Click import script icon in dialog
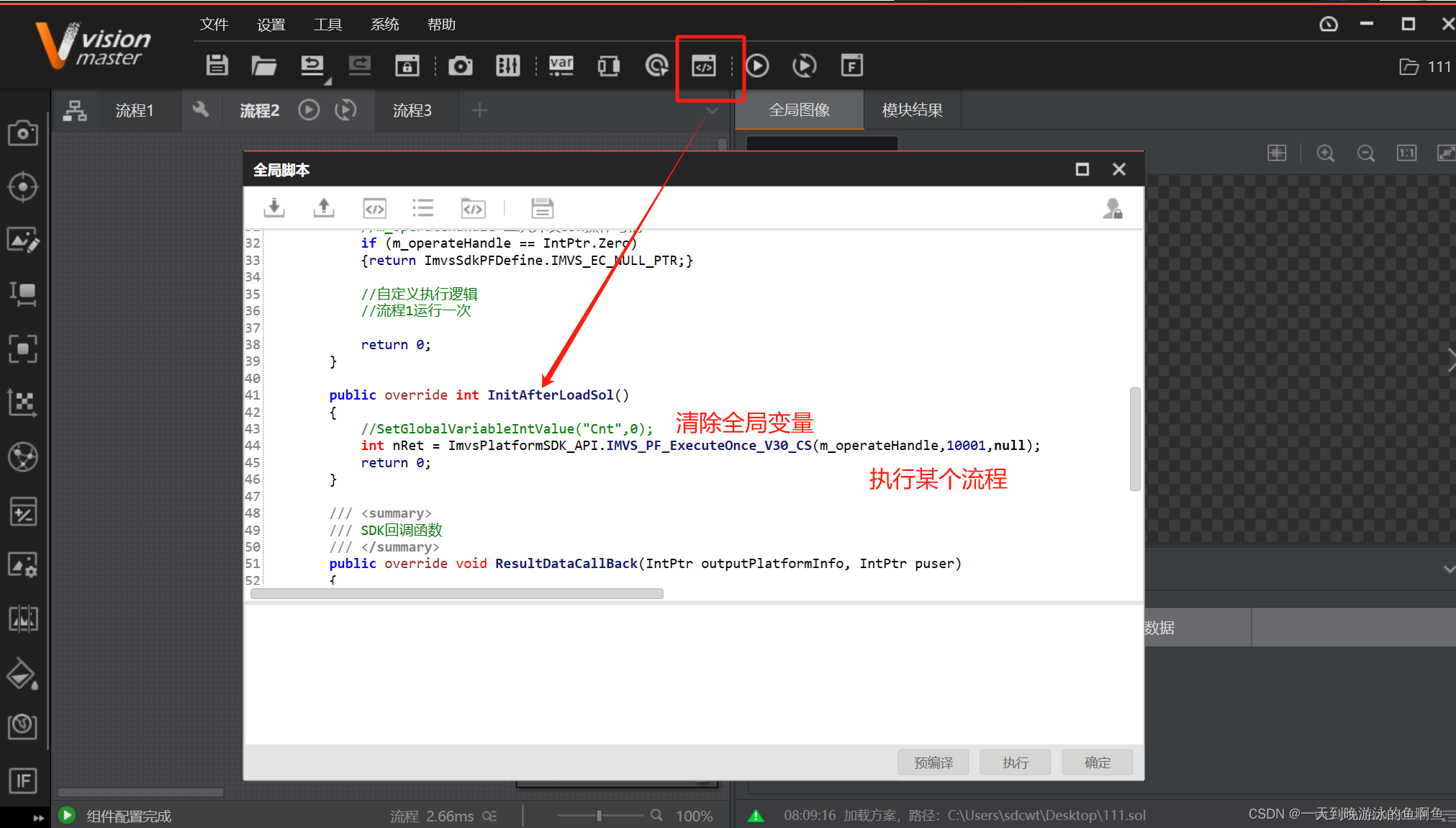 click(x=274, y=208)
